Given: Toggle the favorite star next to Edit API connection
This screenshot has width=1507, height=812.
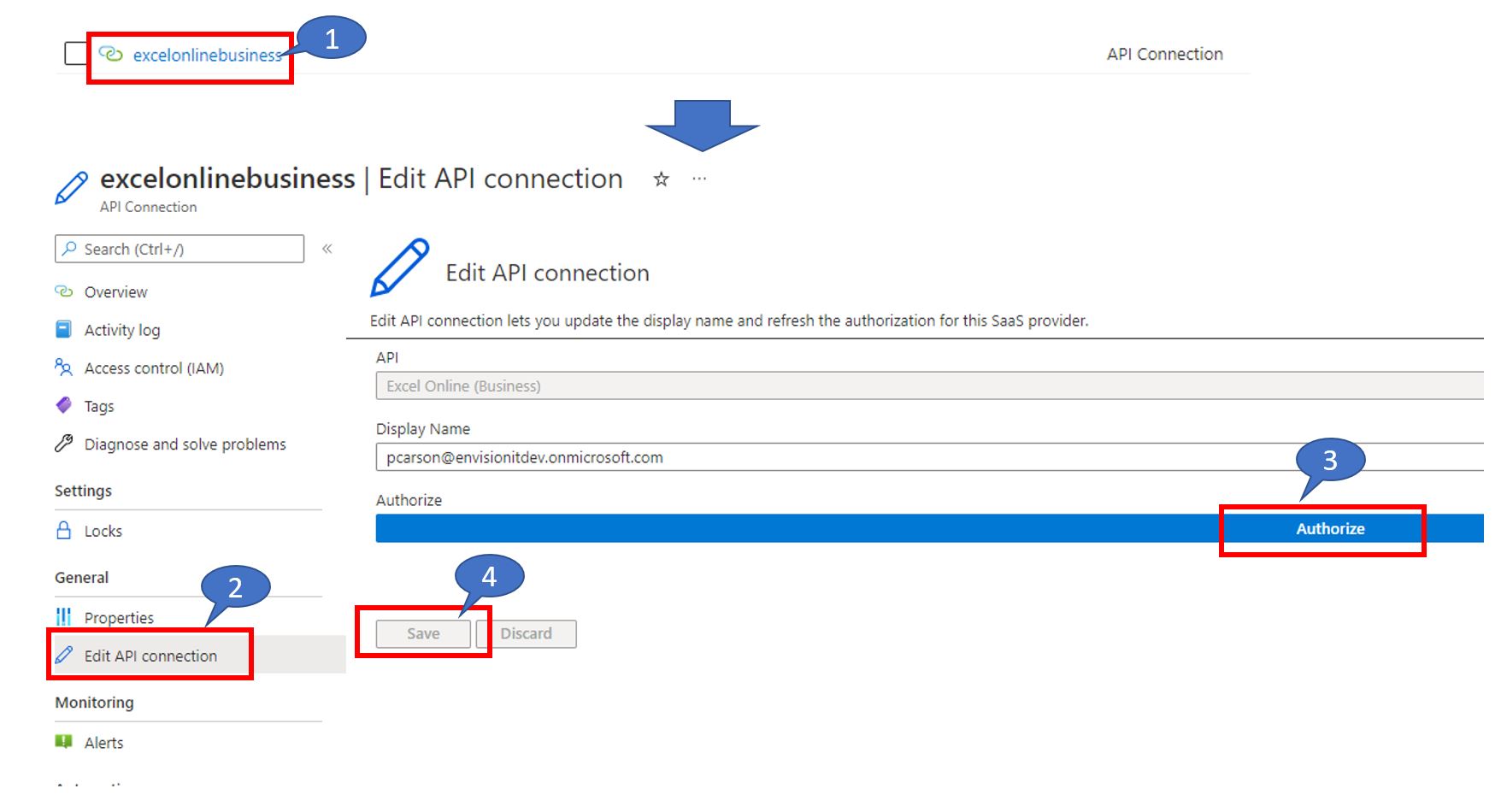Looking at the screenshot, I should (660, 179).
